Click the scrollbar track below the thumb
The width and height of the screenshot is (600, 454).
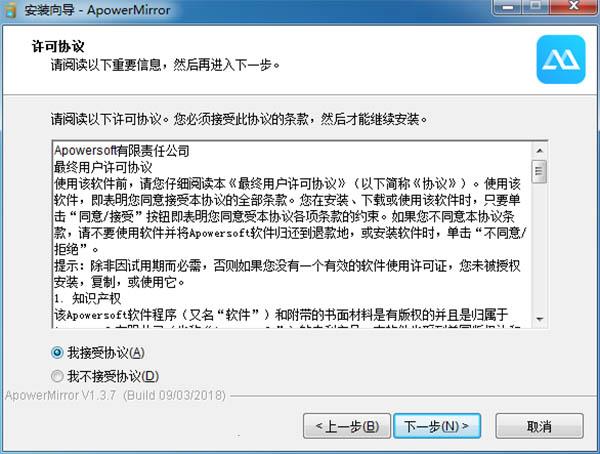(x=540, y=247)
